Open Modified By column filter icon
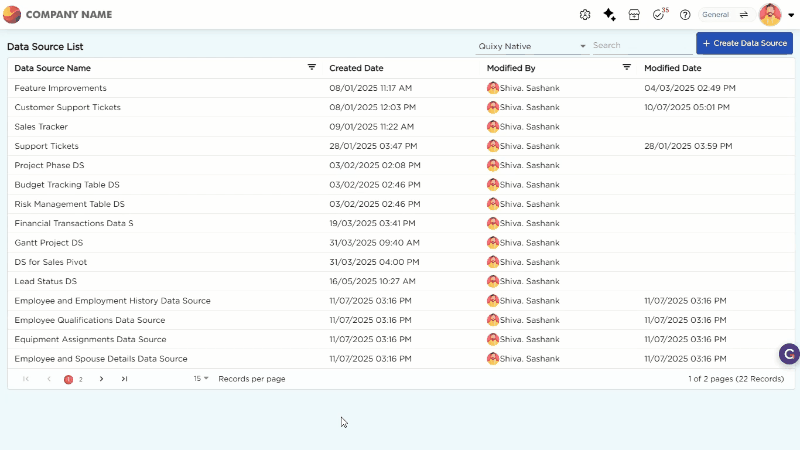 (x=626, y=67)
